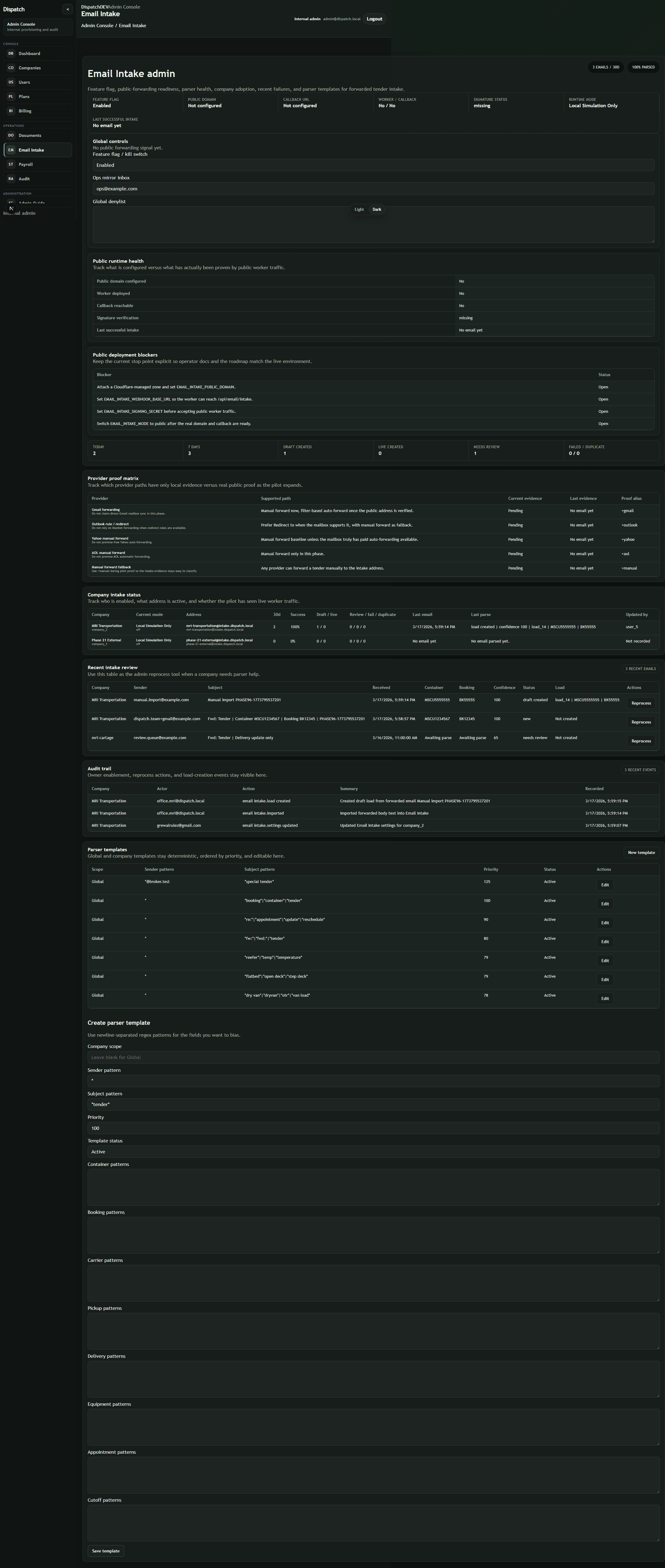Open Feature flag kill switch dropdown
The width and height of the screenshot is (665, 1568).
tap(373, 165)
